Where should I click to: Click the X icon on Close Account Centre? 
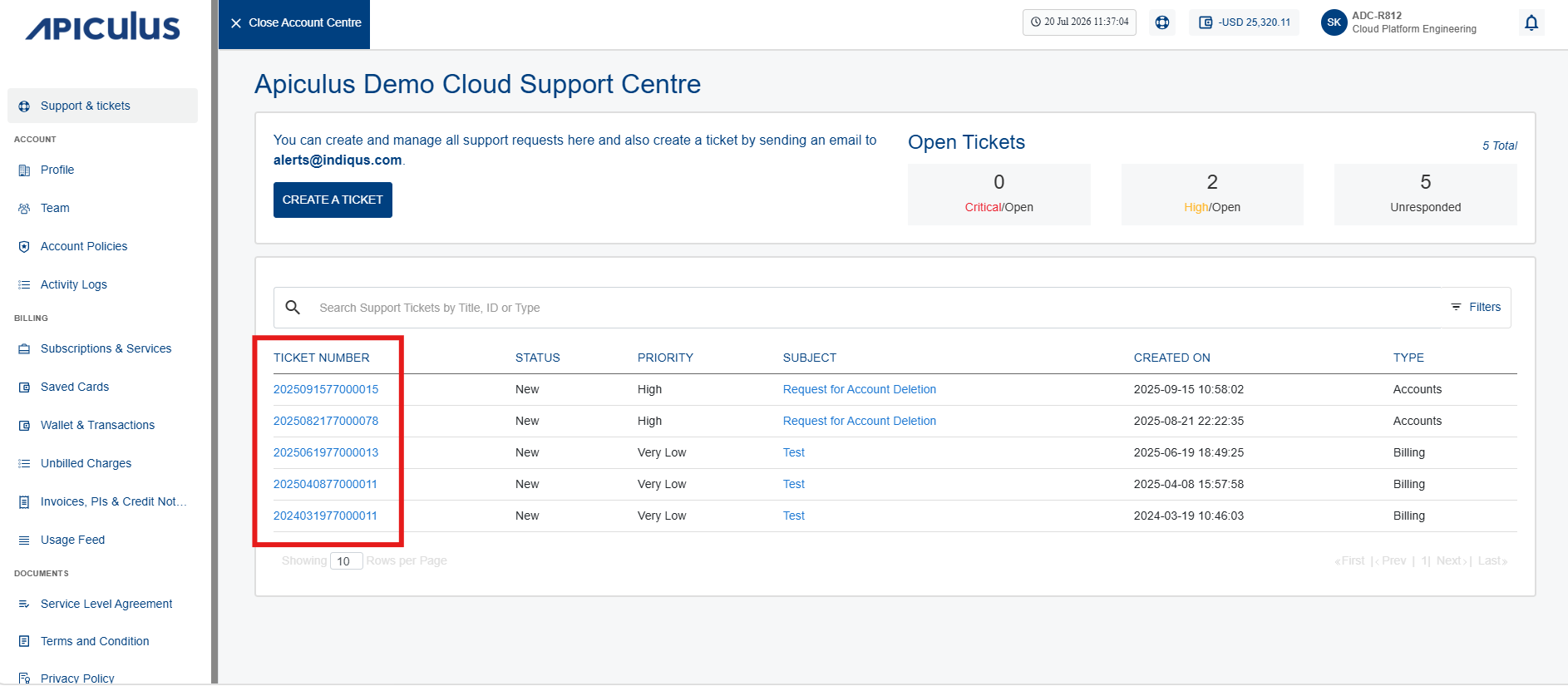coord(236,23)
